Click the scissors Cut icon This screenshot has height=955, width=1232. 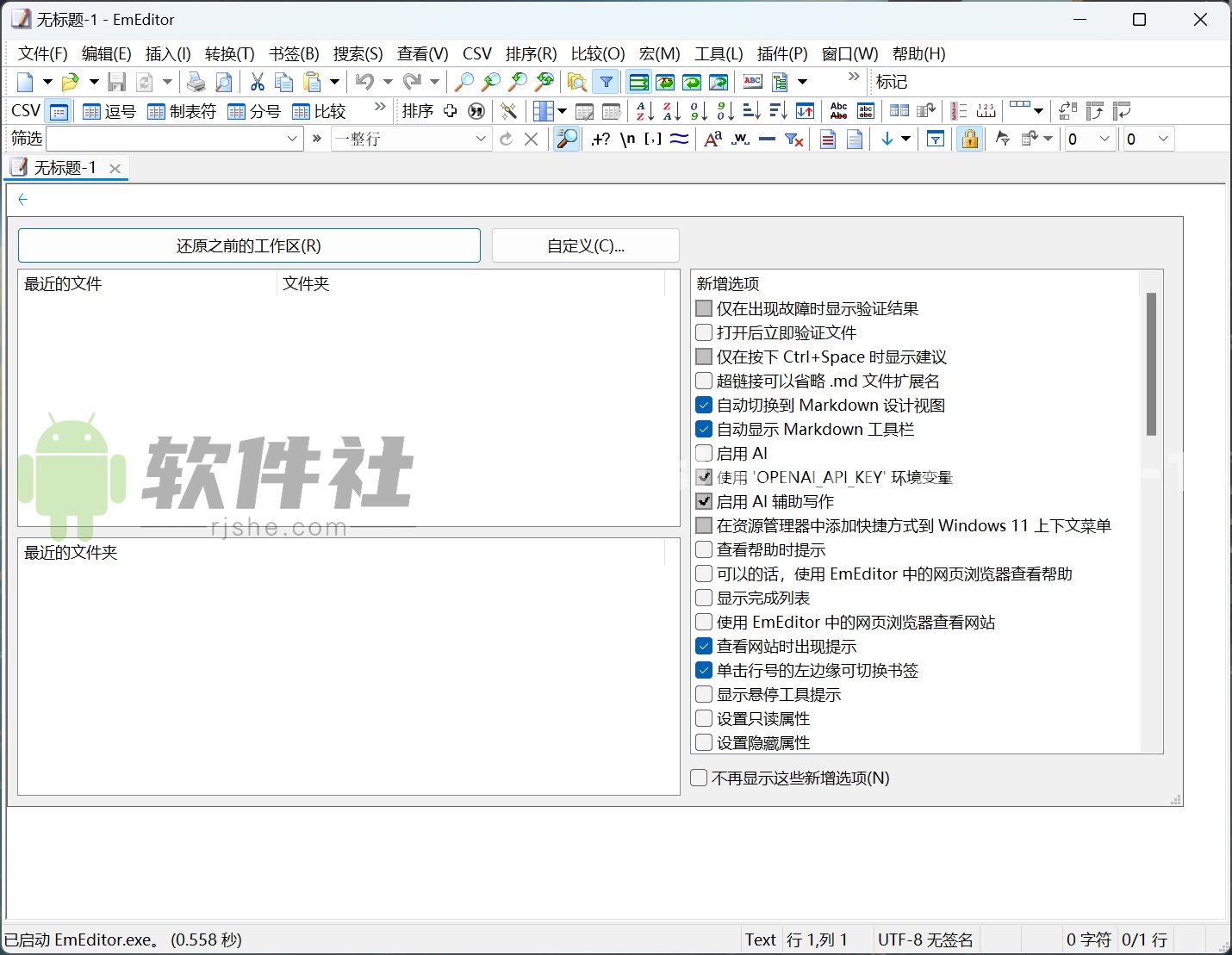[x=256, y=82]
